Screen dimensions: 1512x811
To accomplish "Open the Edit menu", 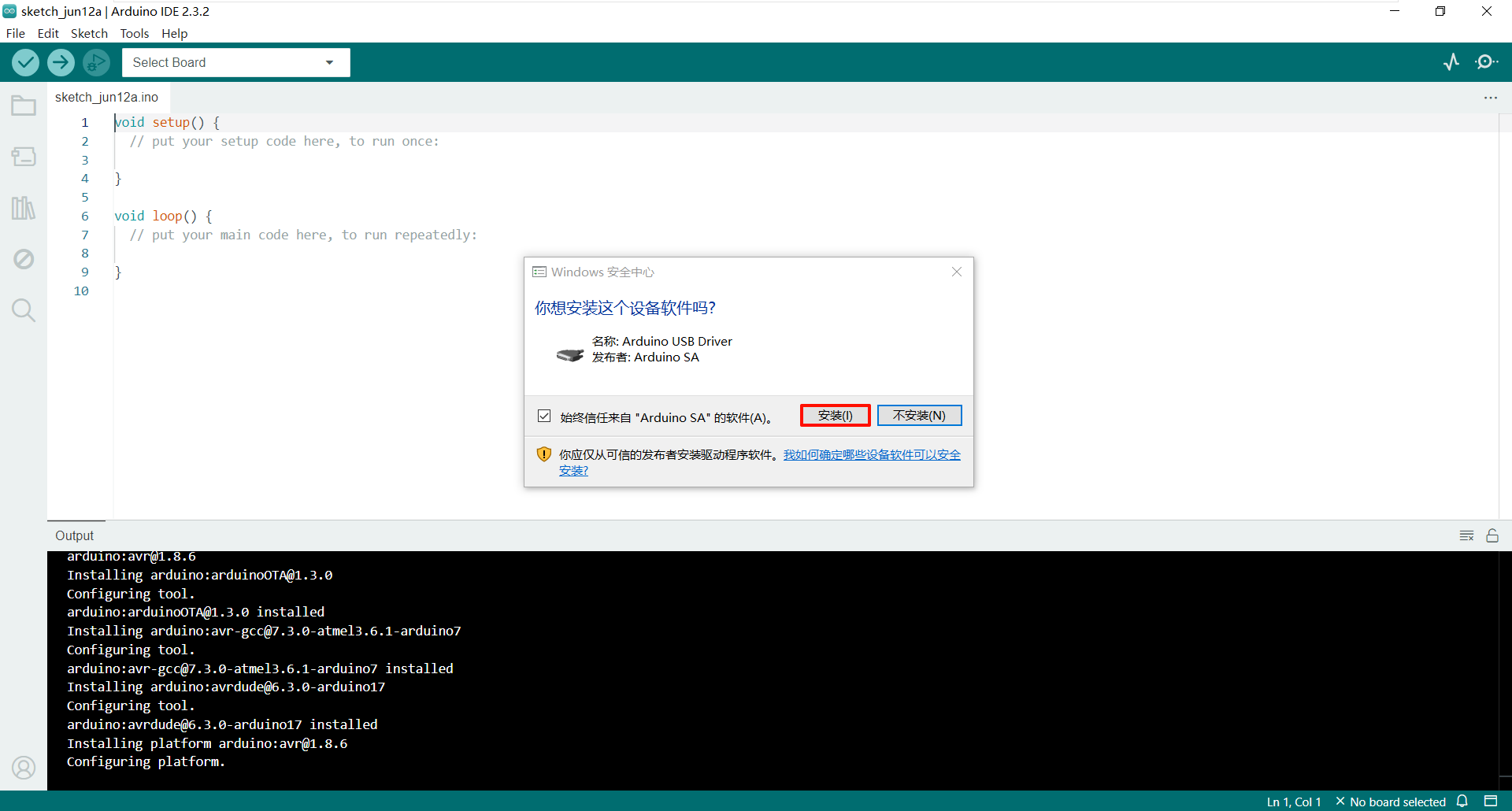I will pyautogui.click(x=48, y=33).
